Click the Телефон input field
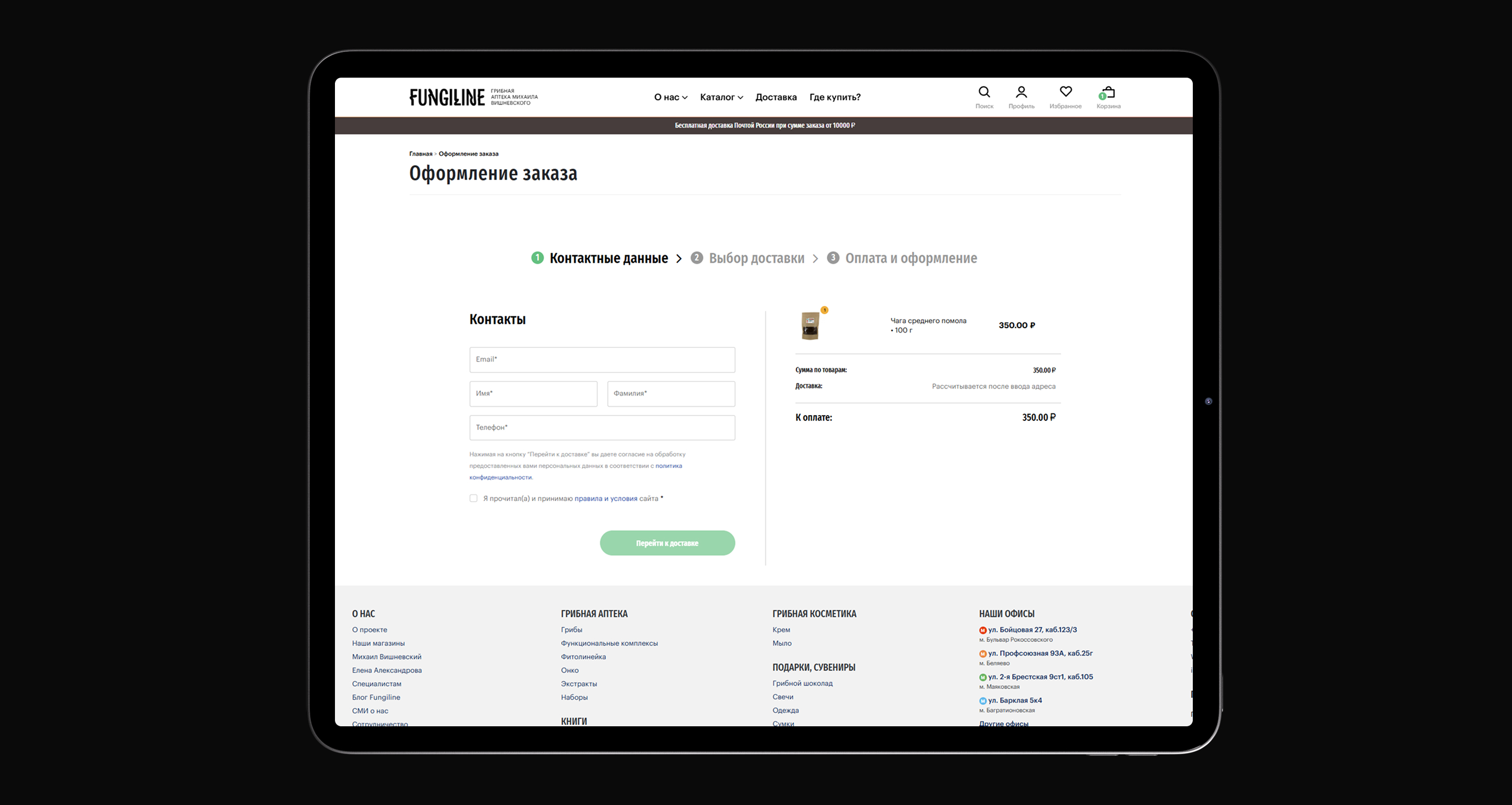The image size is (1512, 805). point(602,428)
